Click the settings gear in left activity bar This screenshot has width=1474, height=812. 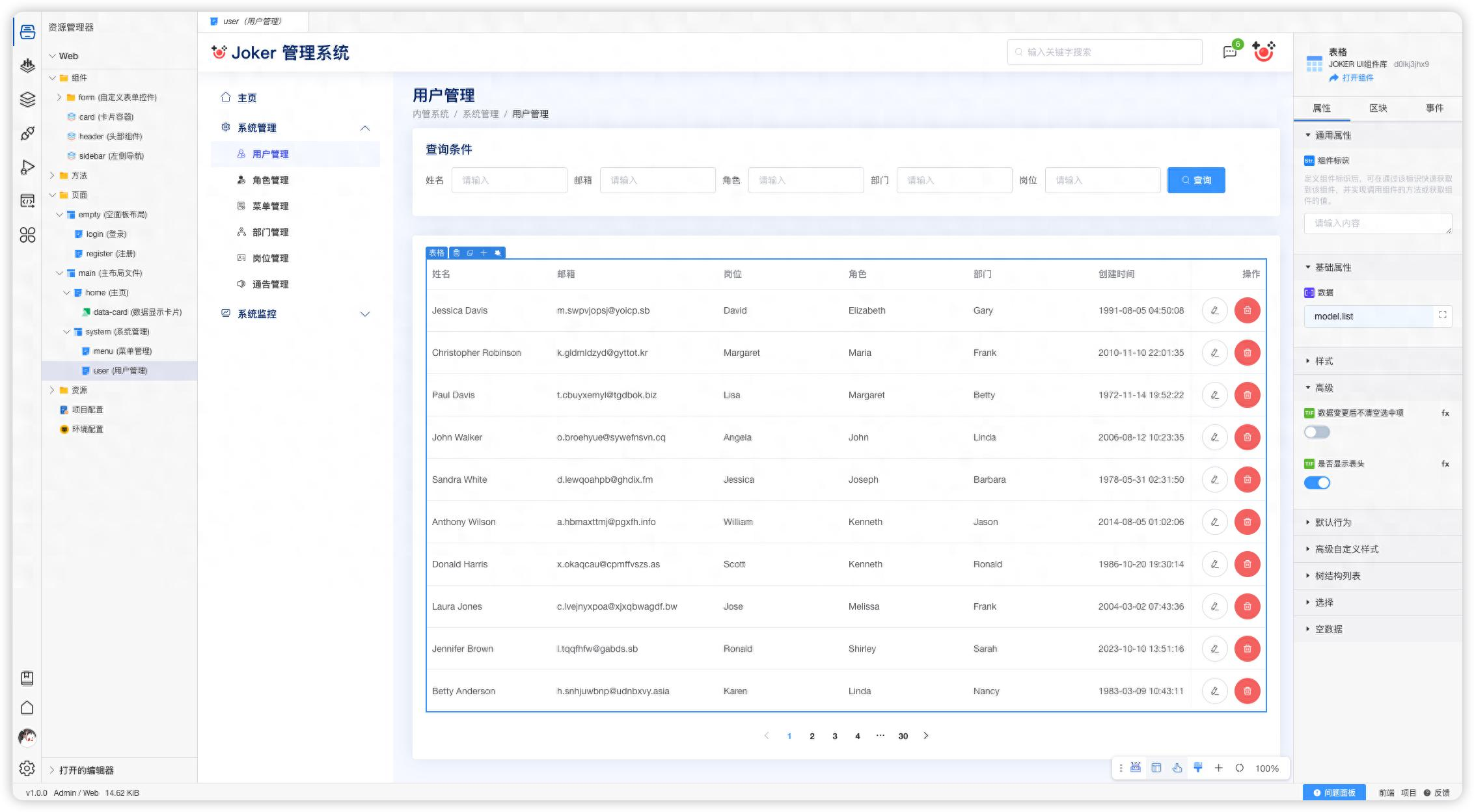point(27,768)
